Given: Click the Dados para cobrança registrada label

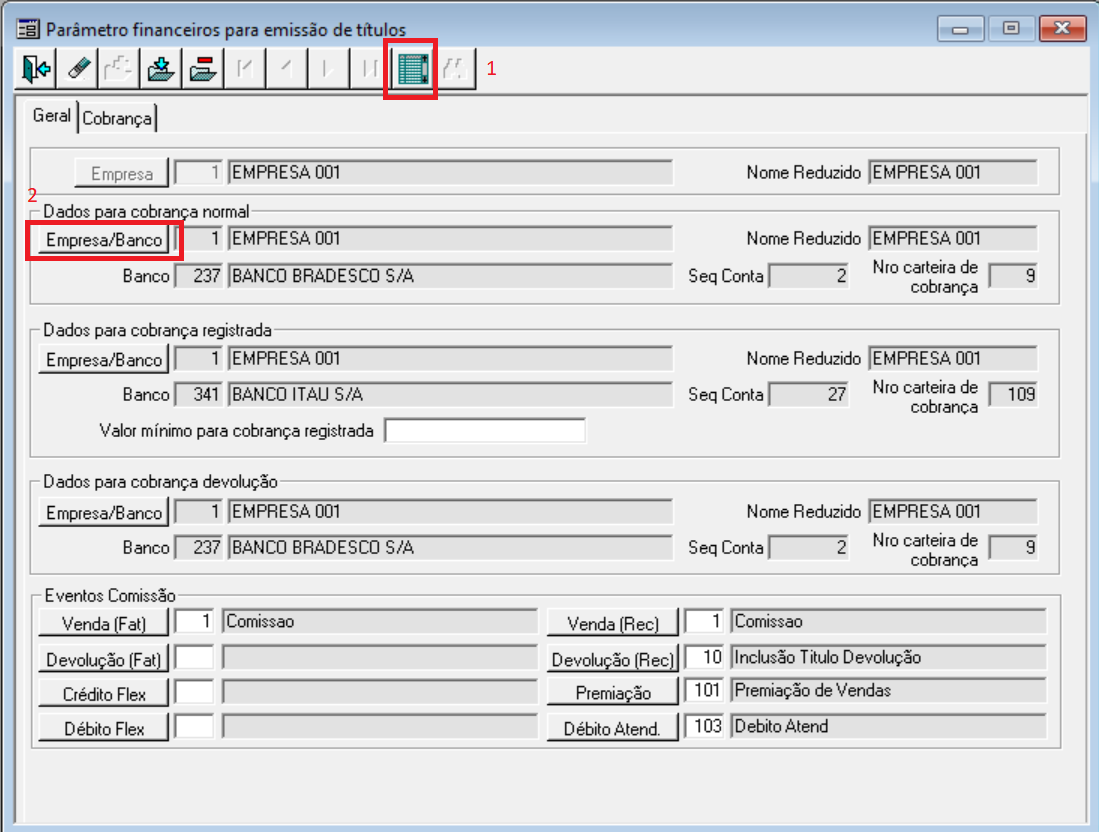Looking at the screenshot, I should (x=158, y=330).
